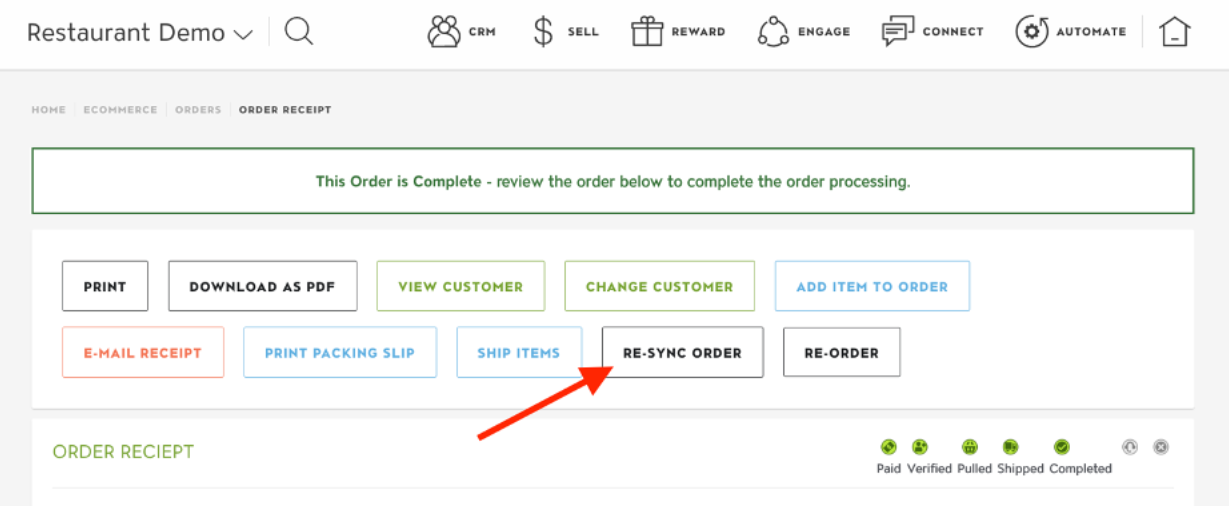Toggle the Verified status icon
Viewport: 1229px width, 506px height.
(x=920, y=447)
